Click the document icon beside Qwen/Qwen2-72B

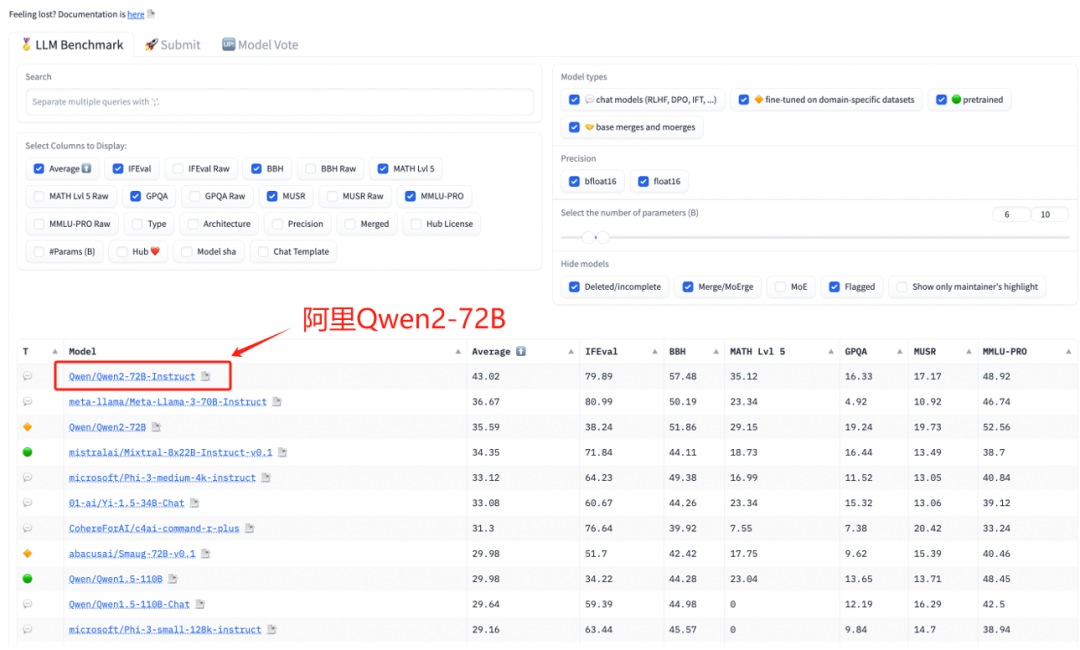tap(156, 427)
